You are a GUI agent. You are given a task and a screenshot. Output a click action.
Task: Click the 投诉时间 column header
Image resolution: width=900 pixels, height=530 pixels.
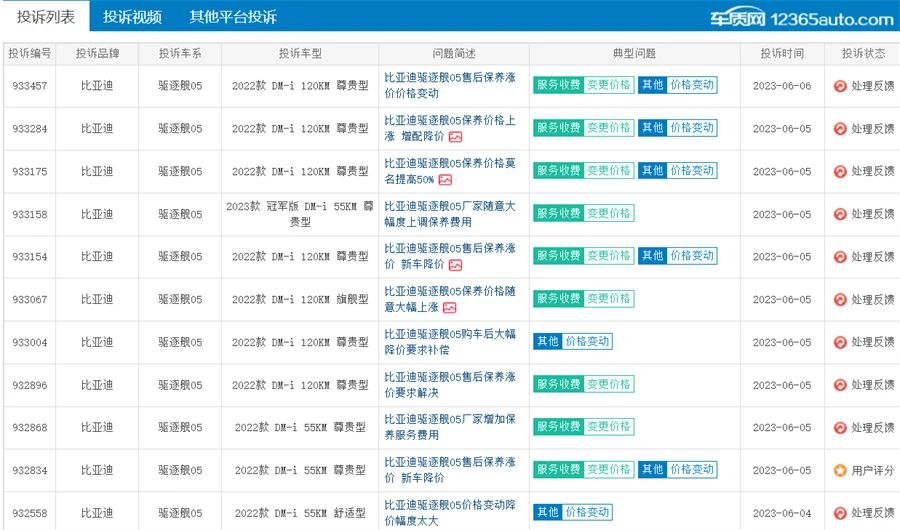coord(782,53)
